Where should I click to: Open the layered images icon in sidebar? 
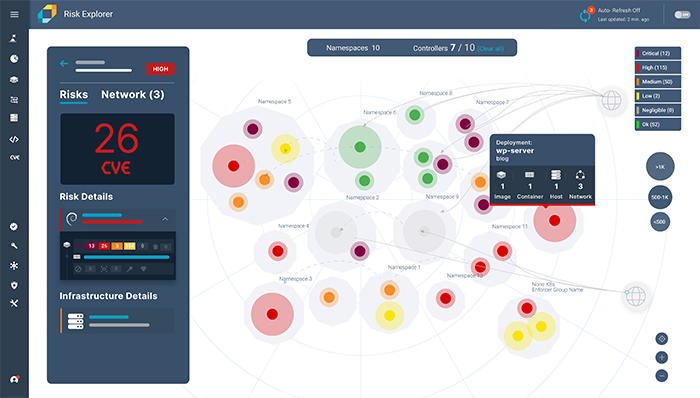14,79
